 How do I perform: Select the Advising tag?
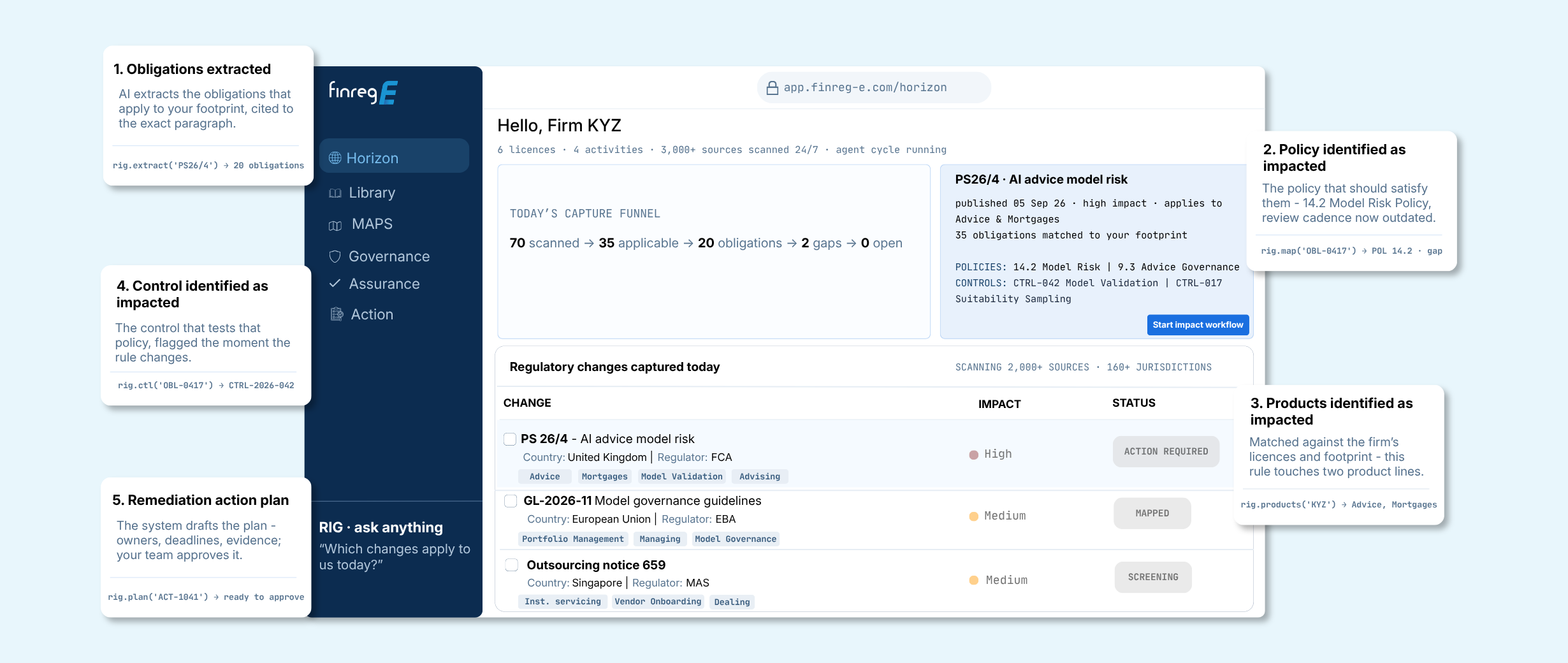click(760, 476)
